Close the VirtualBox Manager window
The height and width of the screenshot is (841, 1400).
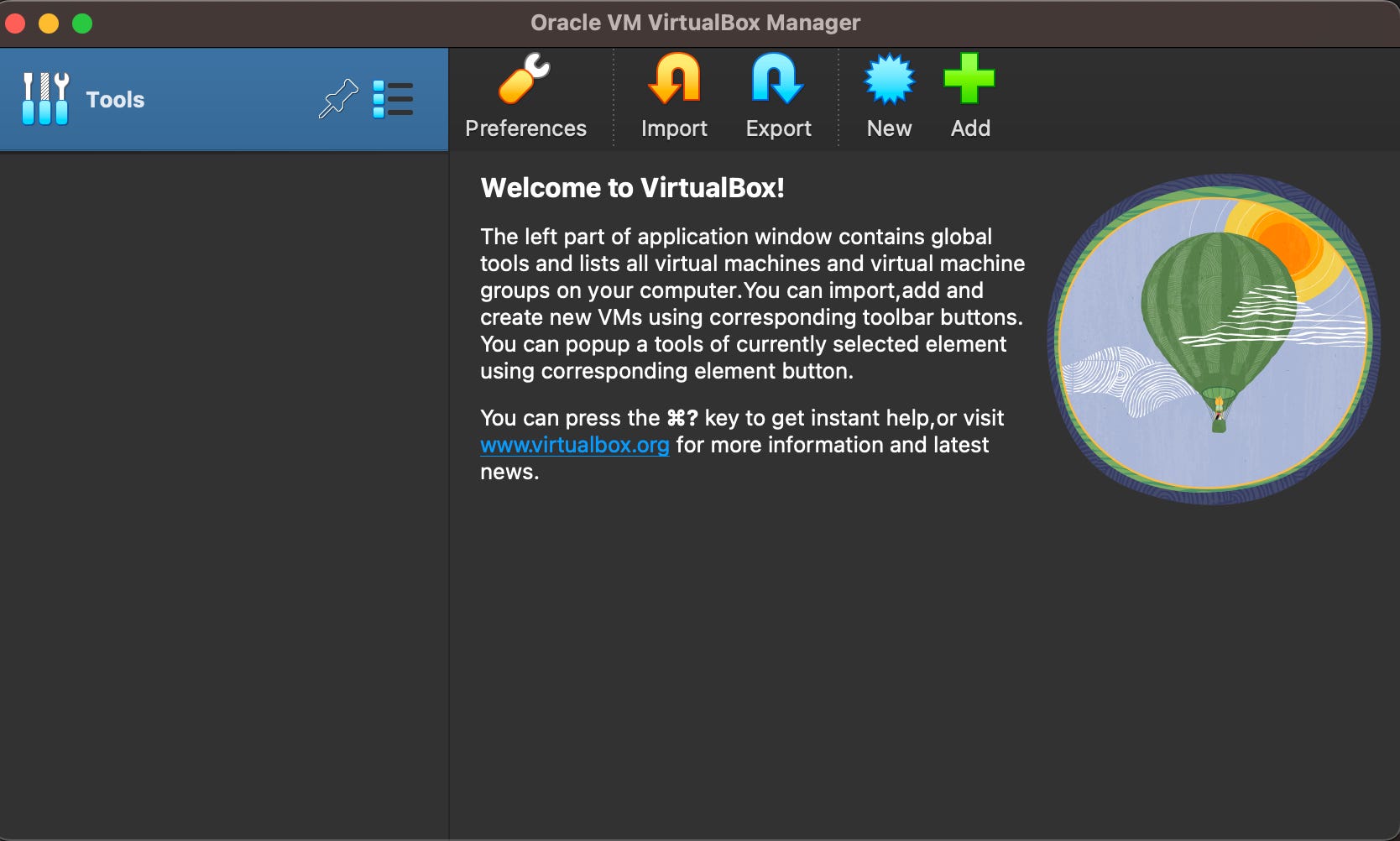click(15, 23)
